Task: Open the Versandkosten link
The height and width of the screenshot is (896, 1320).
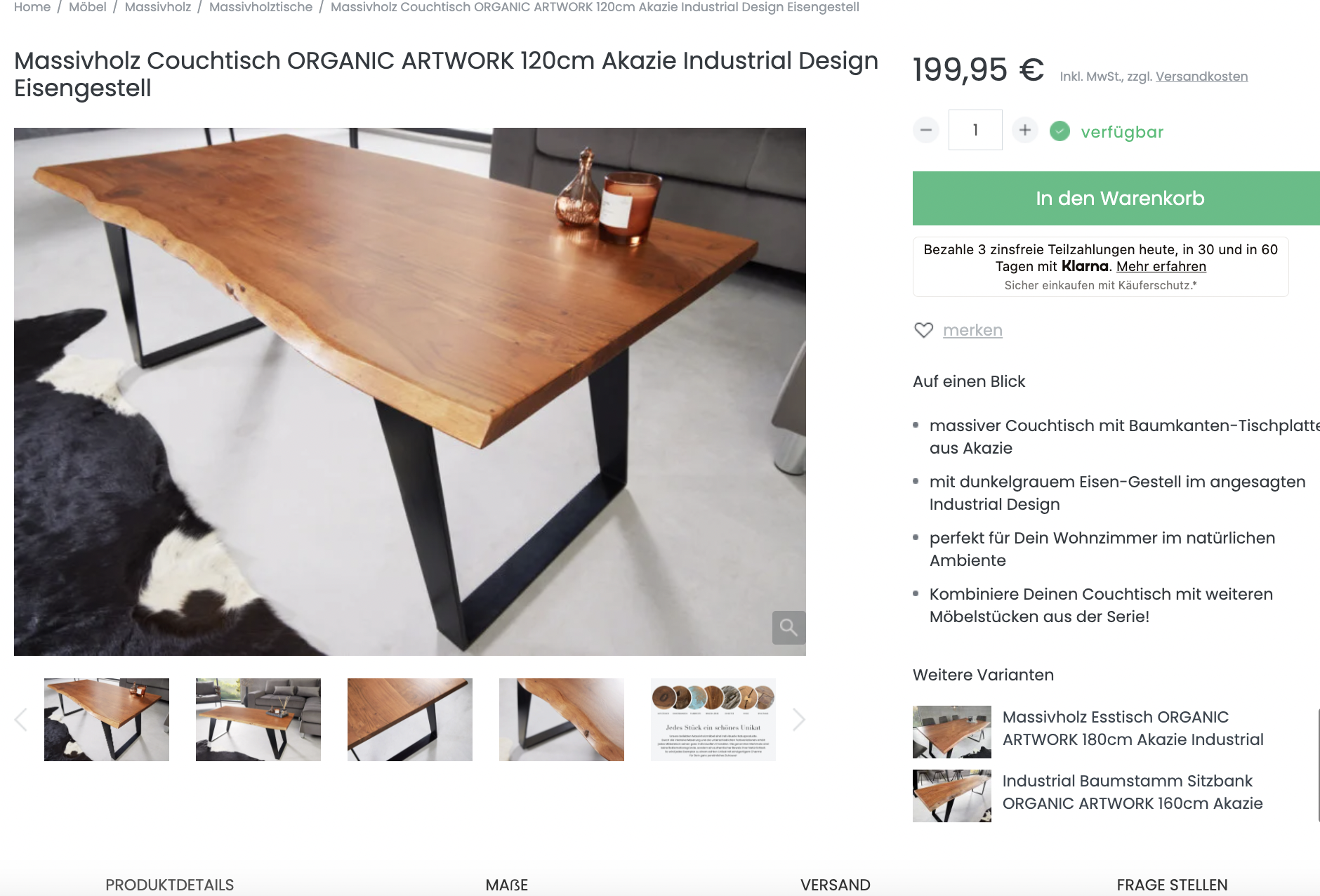Action: 1201,77
